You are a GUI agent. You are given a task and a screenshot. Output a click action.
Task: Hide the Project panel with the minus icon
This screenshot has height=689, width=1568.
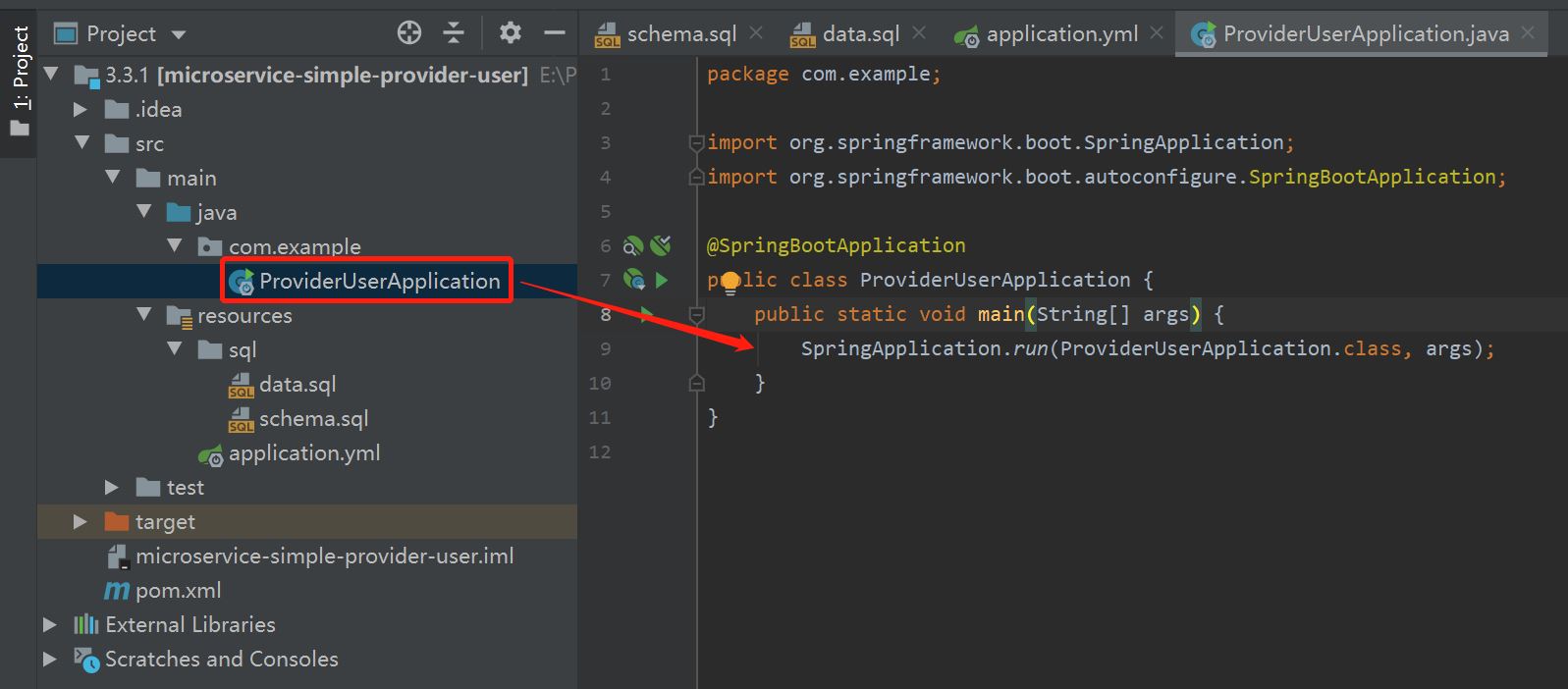(555, 33)
